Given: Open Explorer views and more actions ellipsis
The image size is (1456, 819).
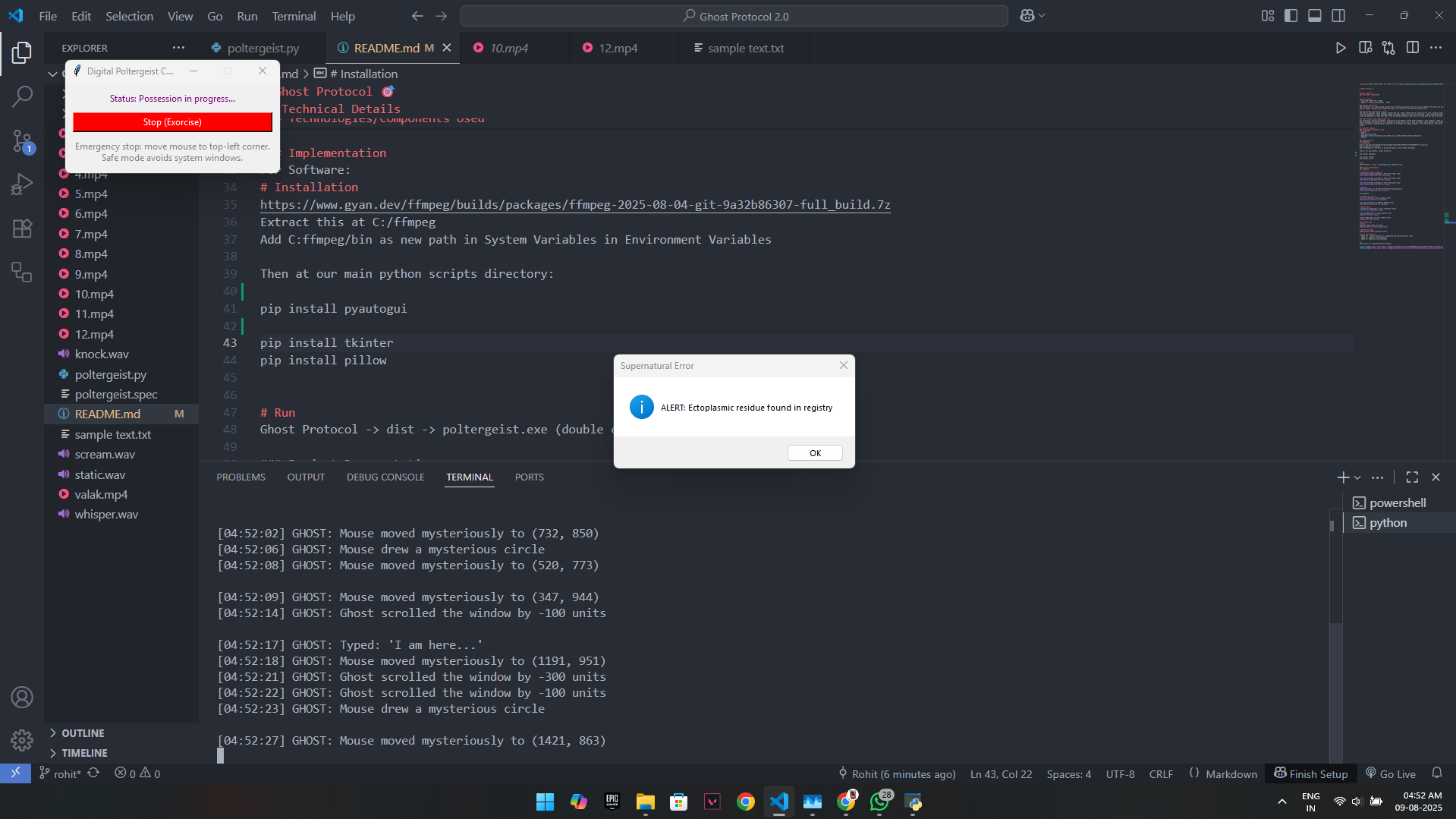Looking at the screenshot, I should click(178, 48).
